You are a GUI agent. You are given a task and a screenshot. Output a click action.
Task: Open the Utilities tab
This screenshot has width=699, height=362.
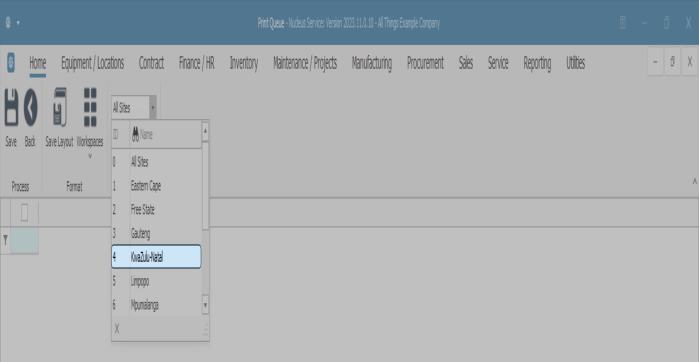[576, 63]
